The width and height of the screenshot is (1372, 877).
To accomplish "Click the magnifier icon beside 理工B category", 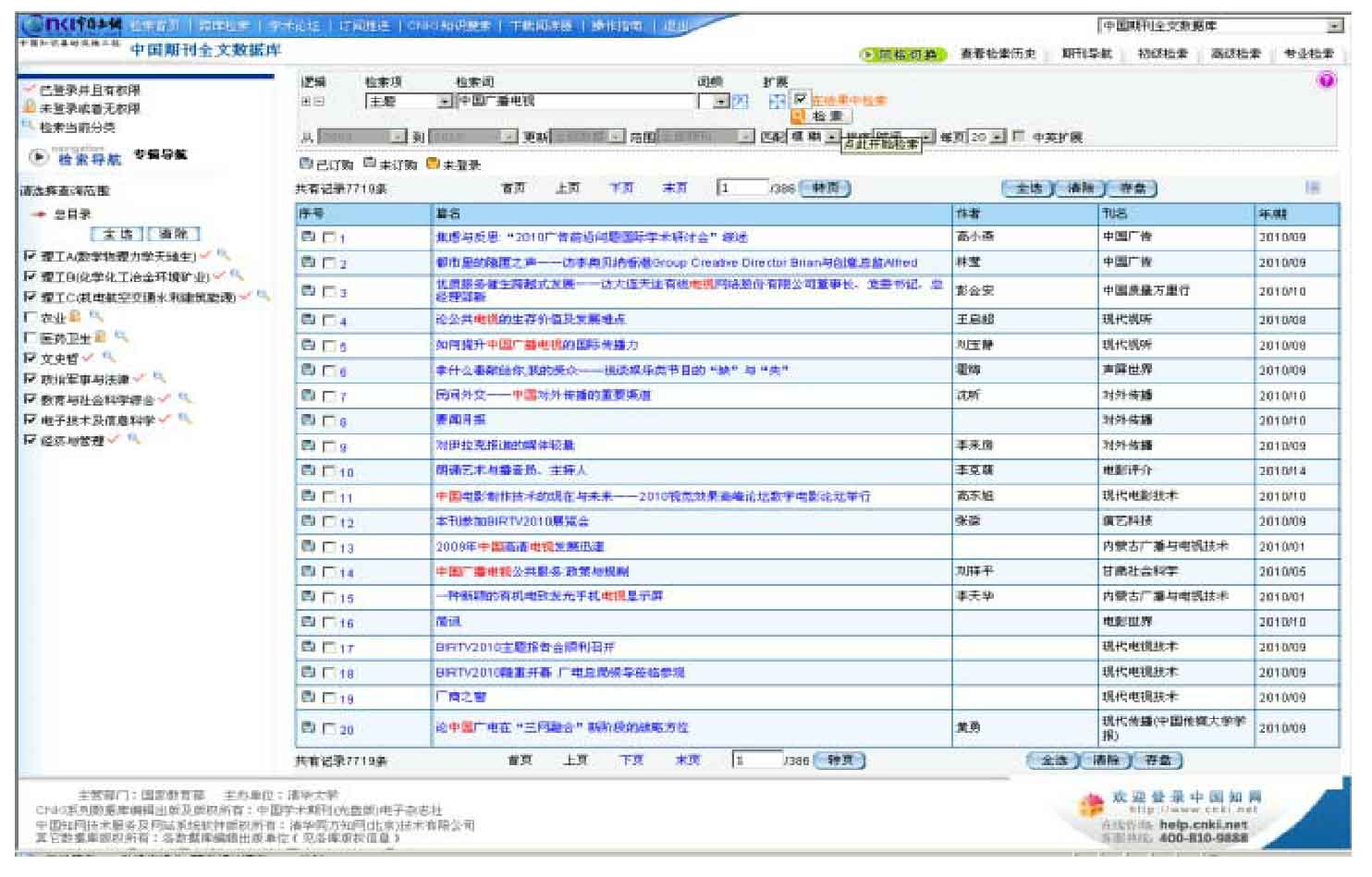I will (237, 275).
